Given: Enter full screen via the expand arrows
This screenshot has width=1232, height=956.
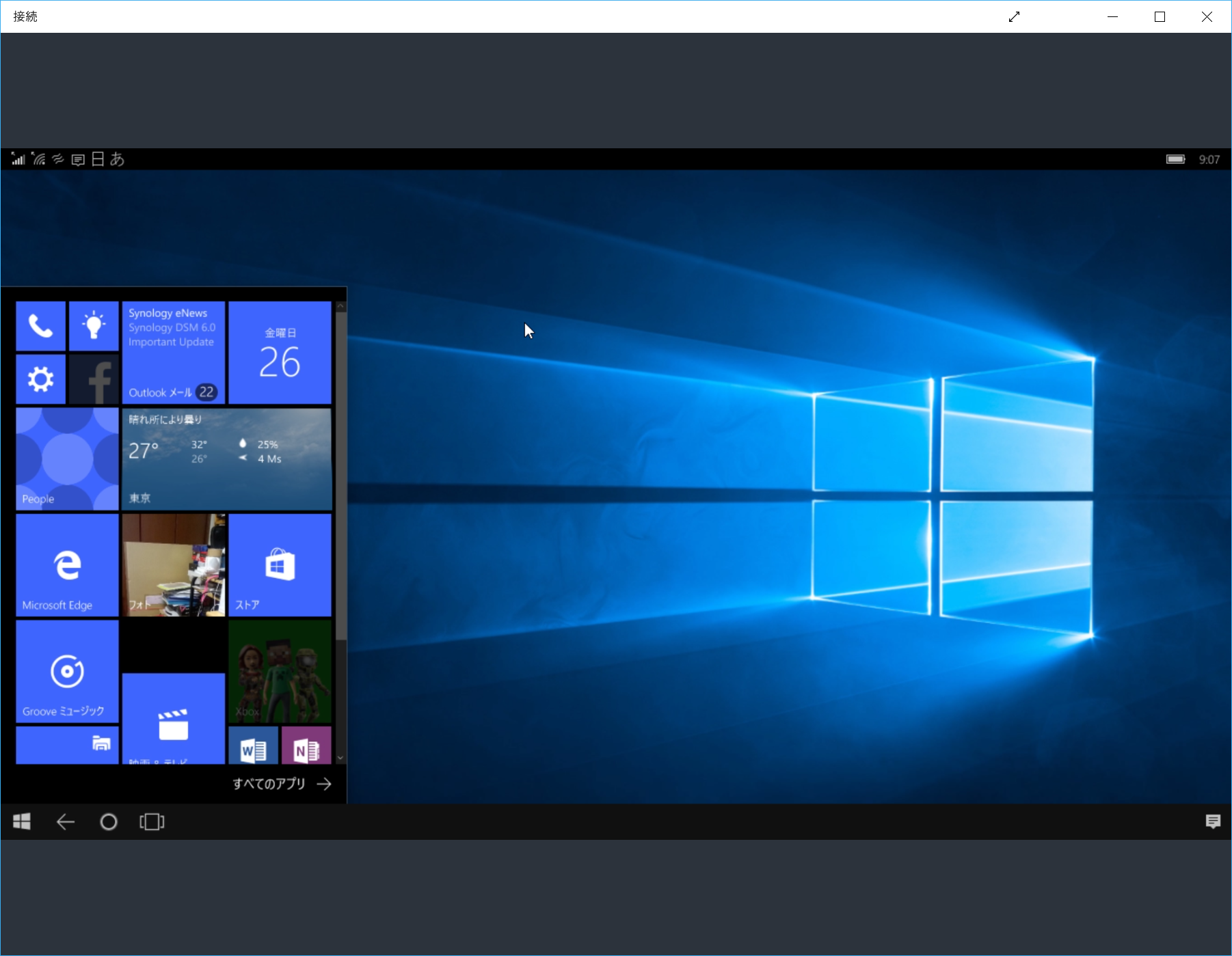Looking at the screenshot, I should pos(1015,16).
